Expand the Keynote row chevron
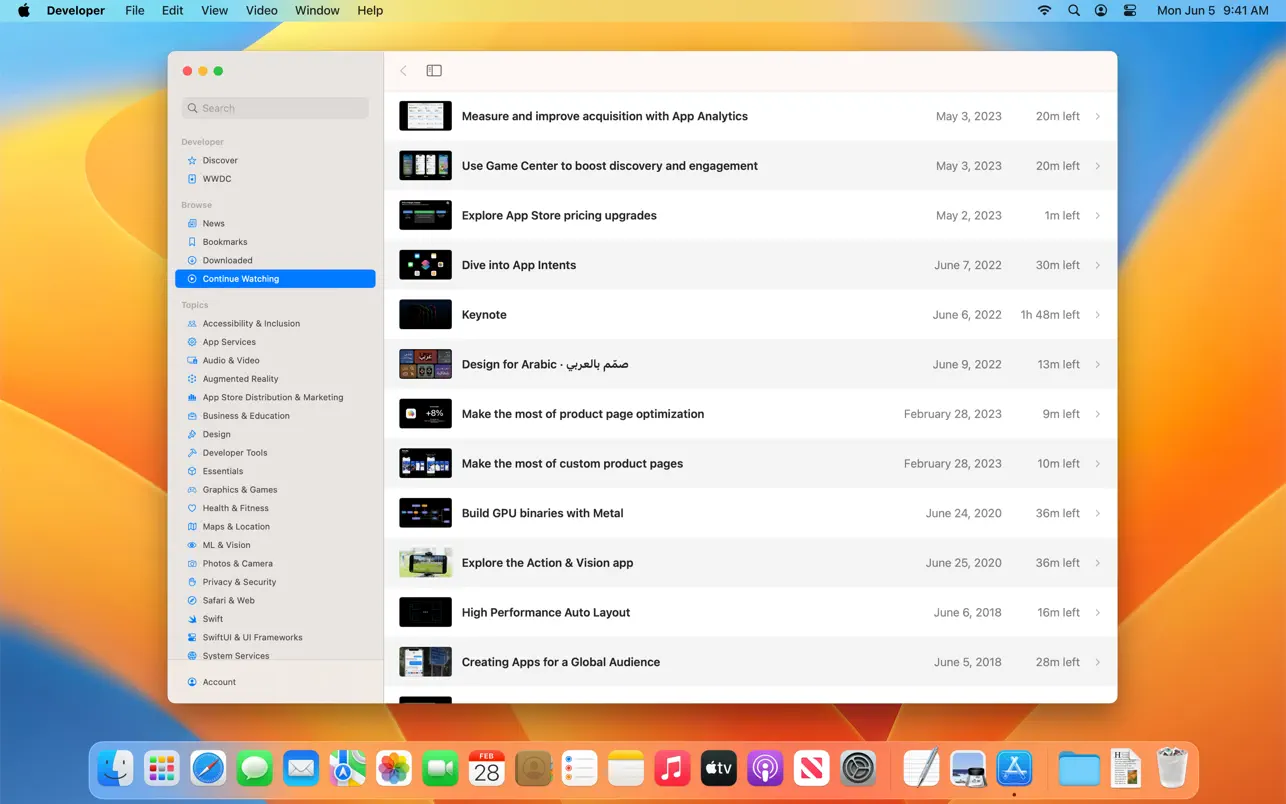 tap(1097, 315)
